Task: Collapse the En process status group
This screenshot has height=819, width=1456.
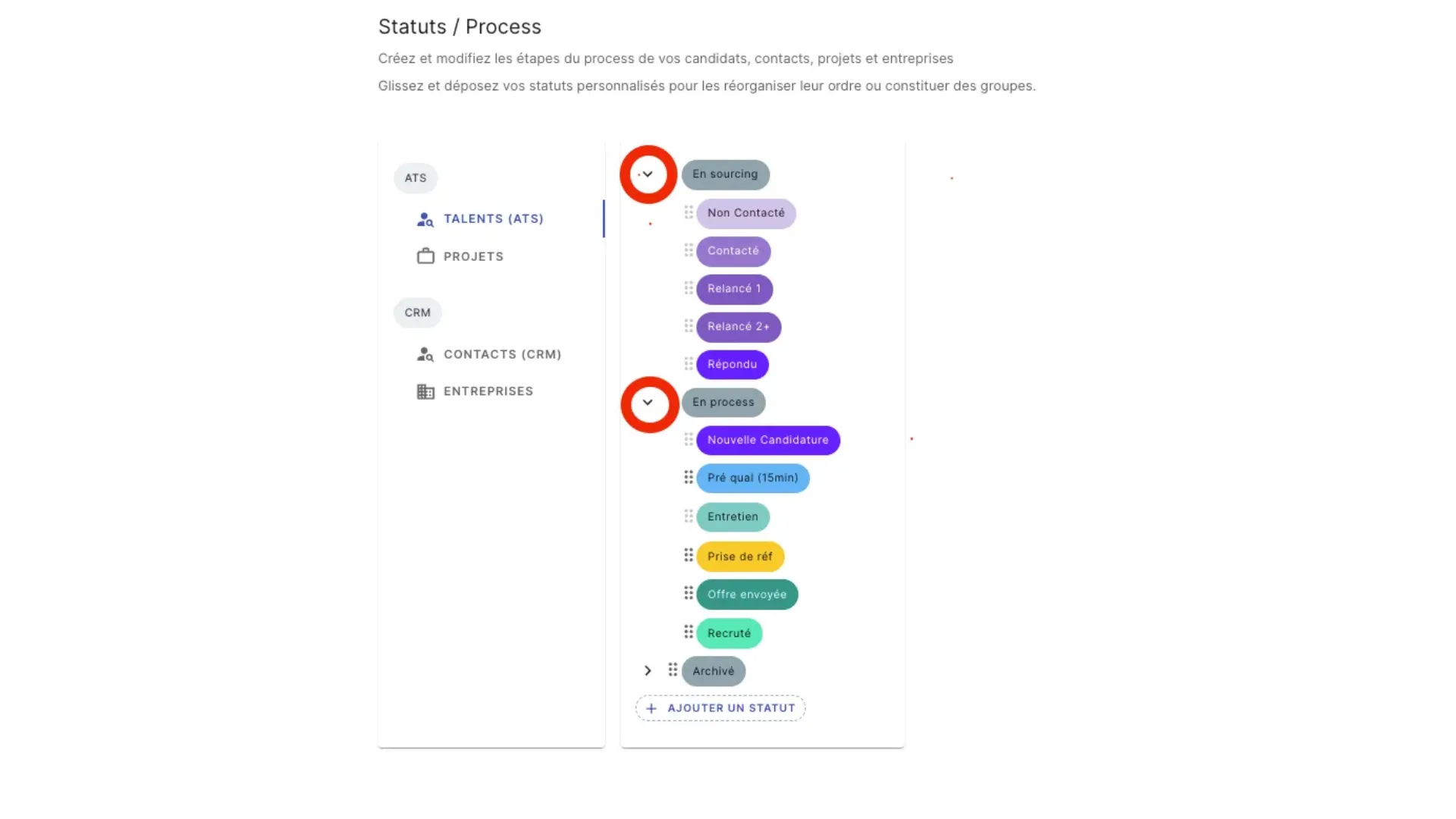Action: pos(648,403)
